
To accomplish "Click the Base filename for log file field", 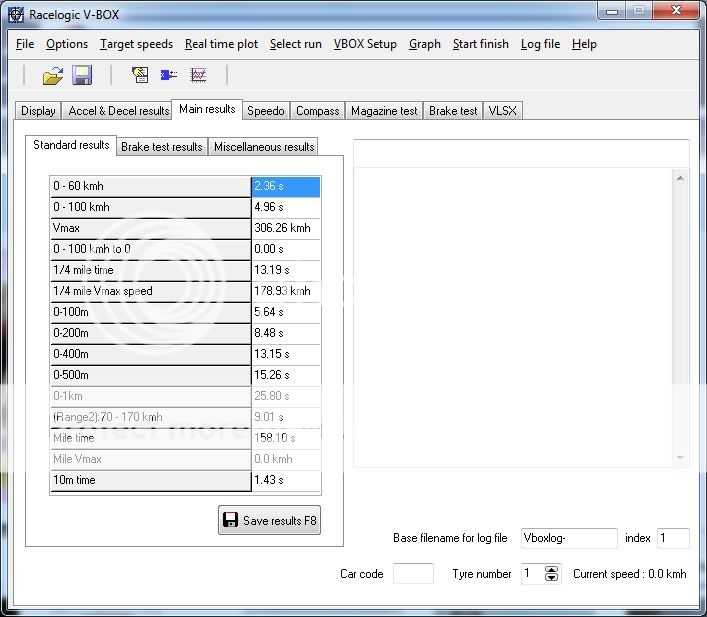I will (569, 538).
